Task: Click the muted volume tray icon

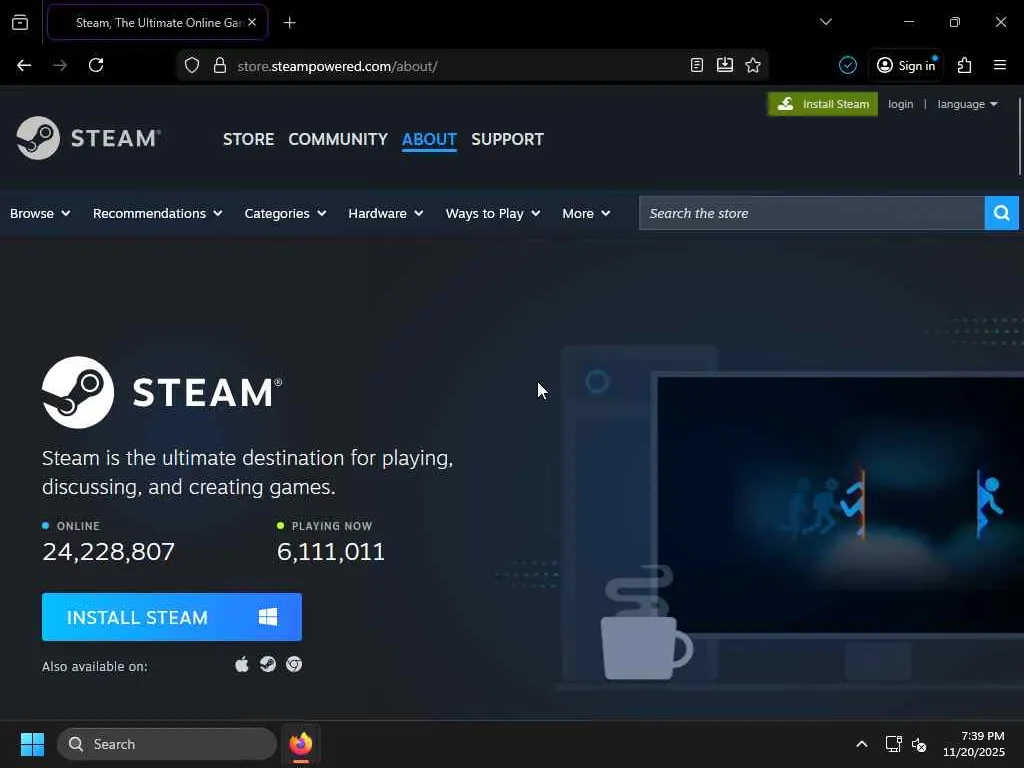Action: (919, 744)
